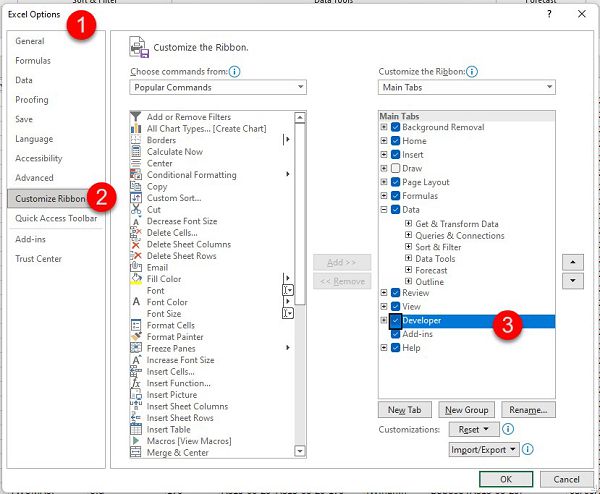Open the General options category
600x494 pixels.
tap(29, 41)
